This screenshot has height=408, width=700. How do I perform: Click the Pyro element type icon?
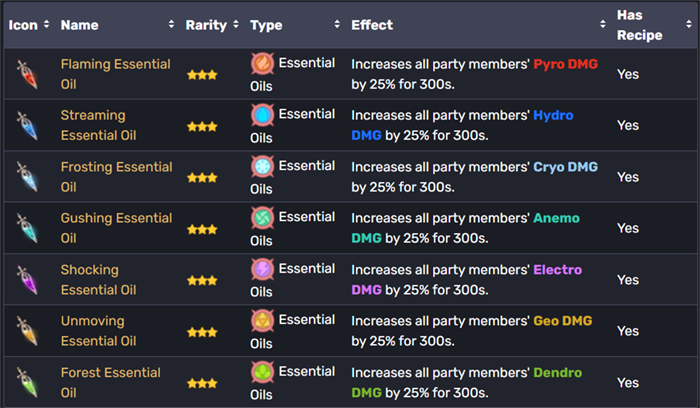[x=262, y=65]
